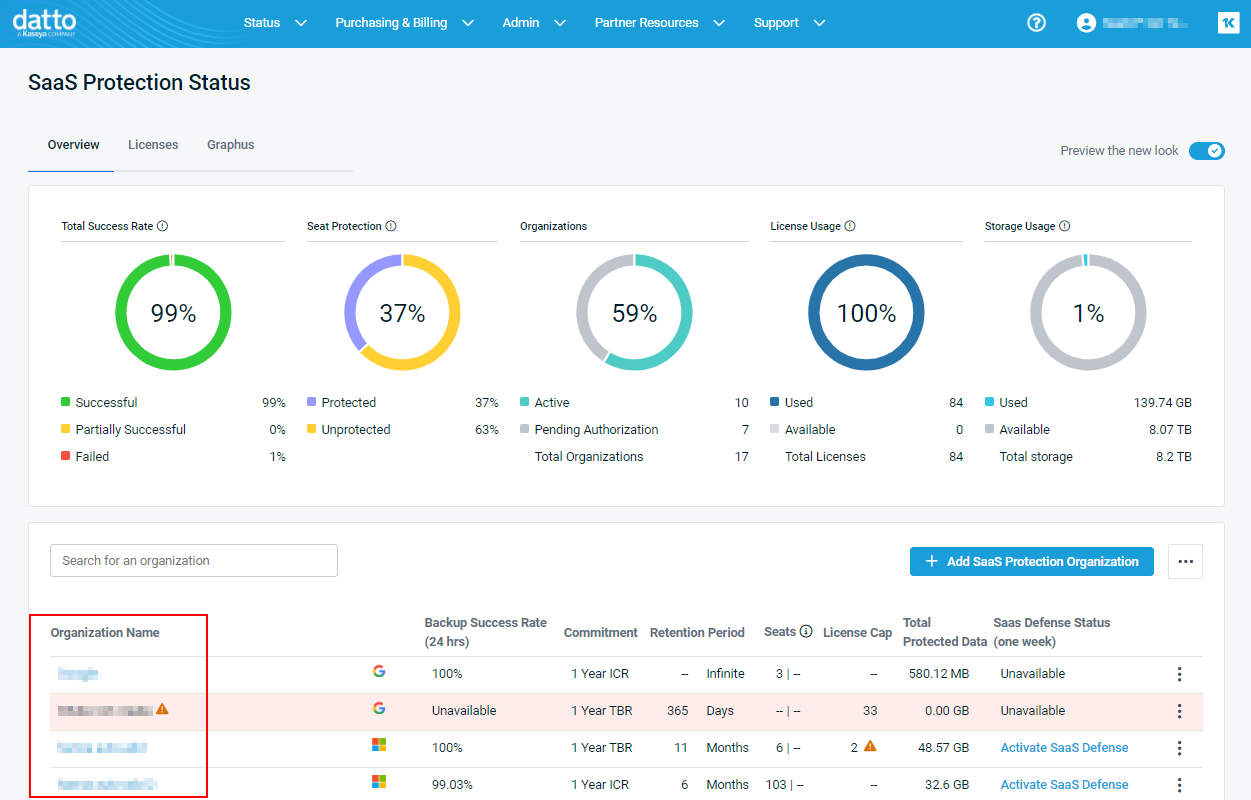Show info for Total Success Rate
Screen dimensions: 1251x800
tap(162, 226)
